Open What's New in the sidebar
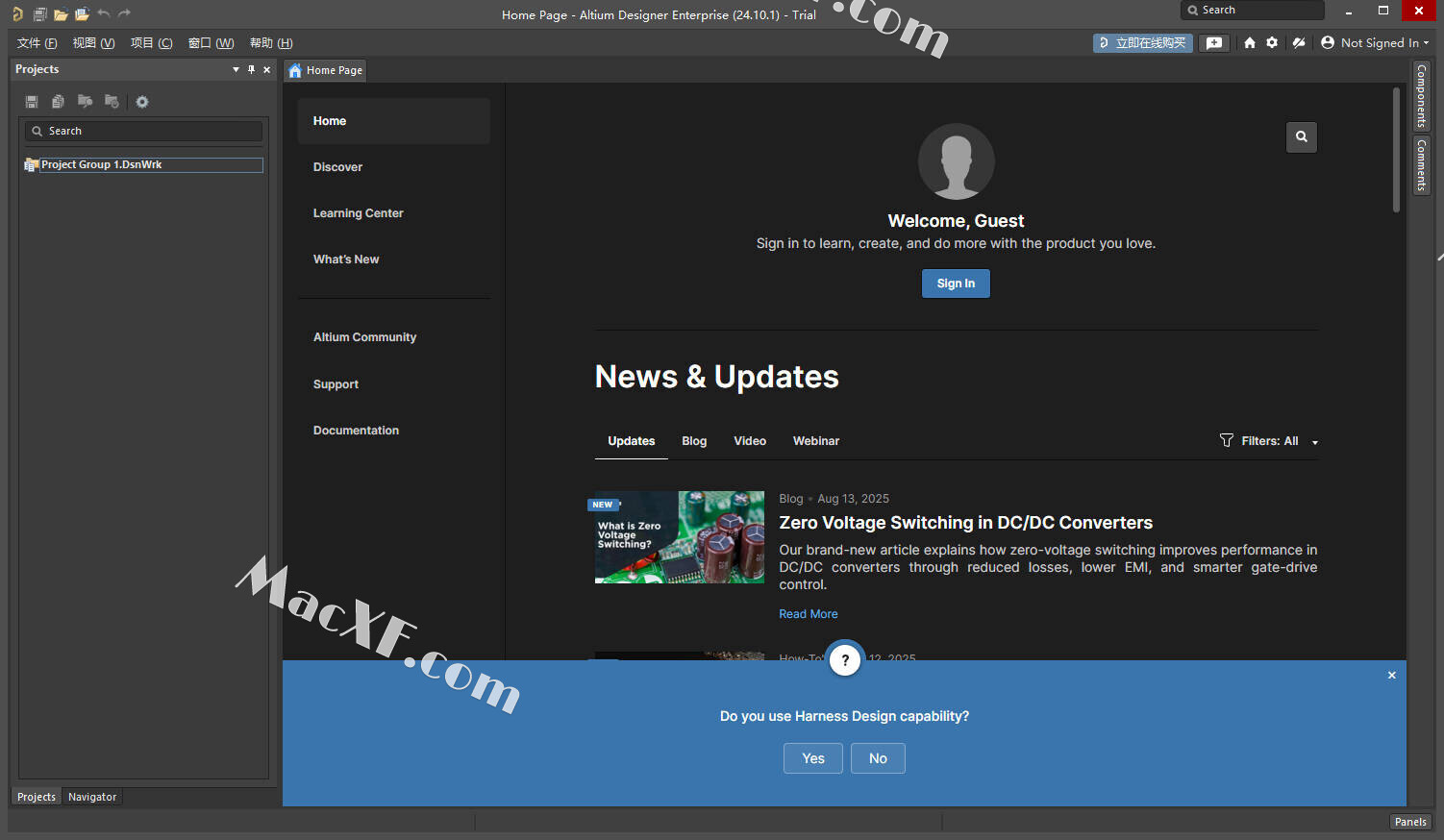Screen dimensions: 1444x840 (346, 259)
